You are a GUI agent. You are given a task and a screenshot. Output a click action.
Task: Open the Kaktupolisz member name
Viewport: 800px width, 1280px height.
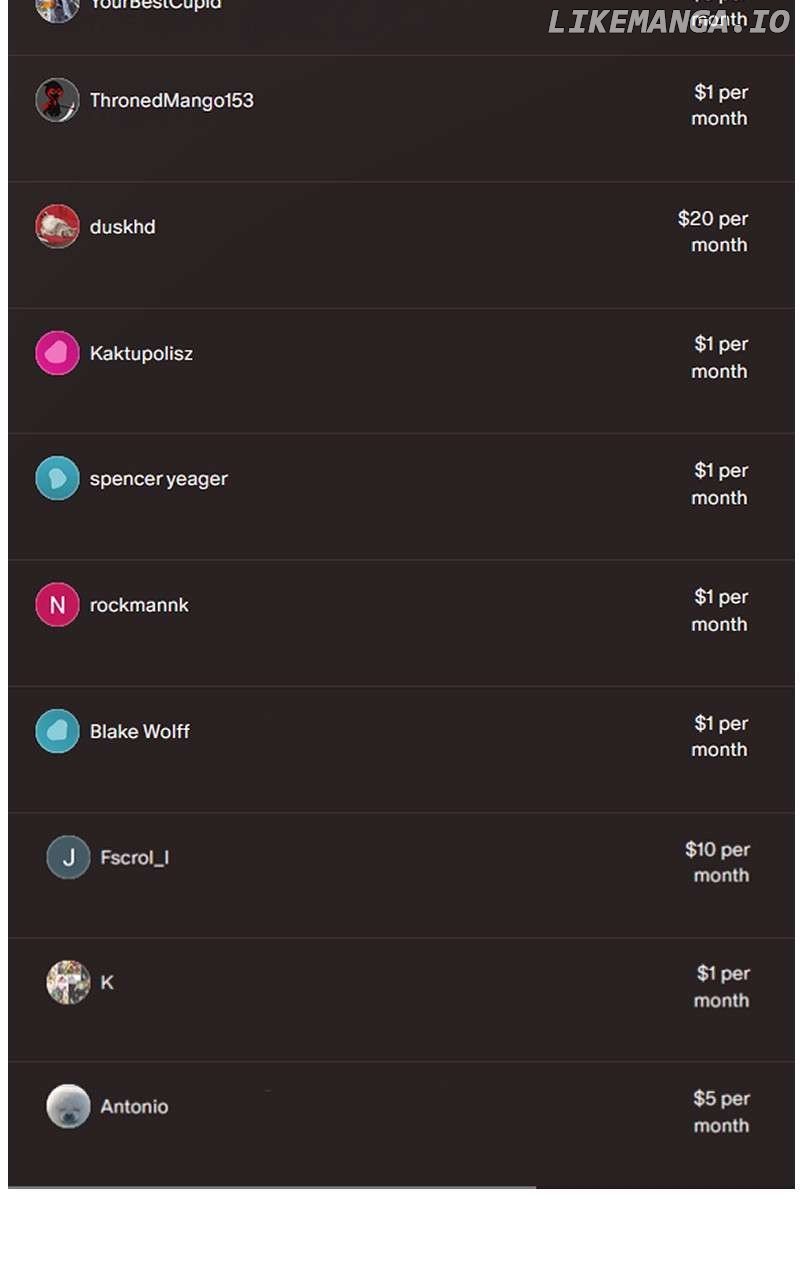point(141,353)
